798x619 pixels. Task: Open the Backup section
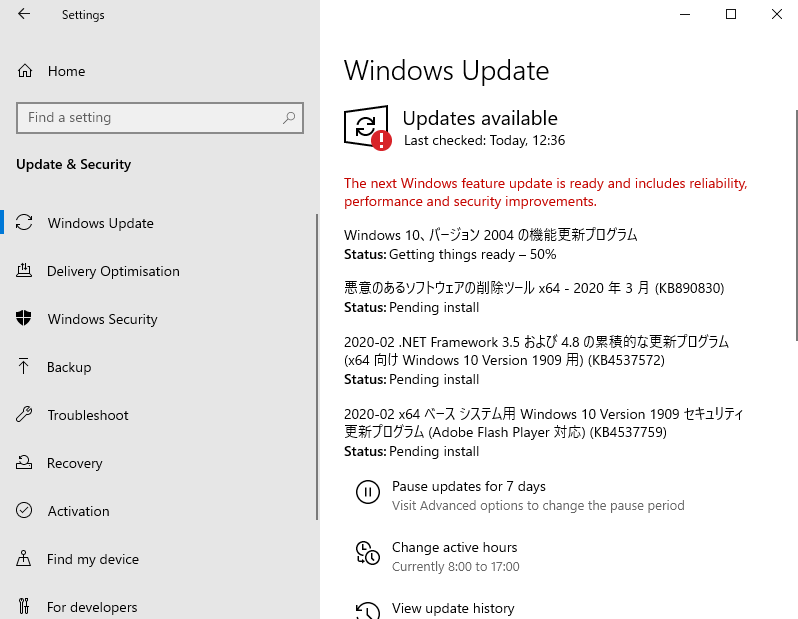pyautogui.click(x=69, y=367)
